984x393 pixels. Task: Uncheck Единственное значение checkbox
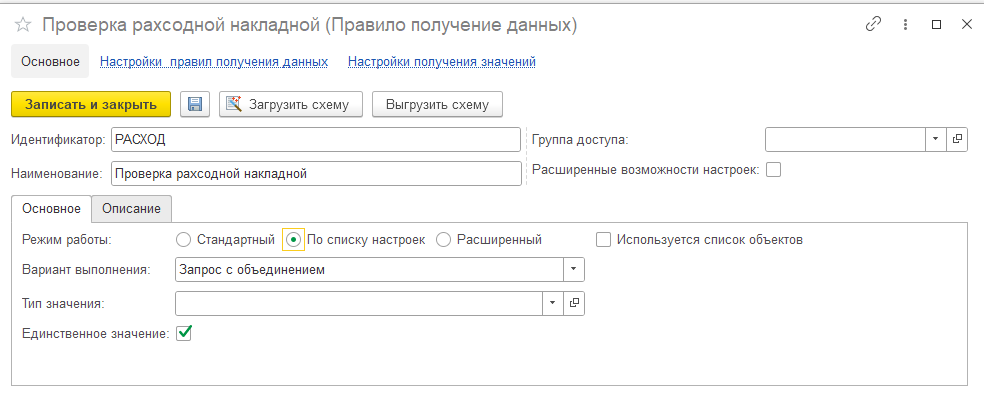pos(184,333)
